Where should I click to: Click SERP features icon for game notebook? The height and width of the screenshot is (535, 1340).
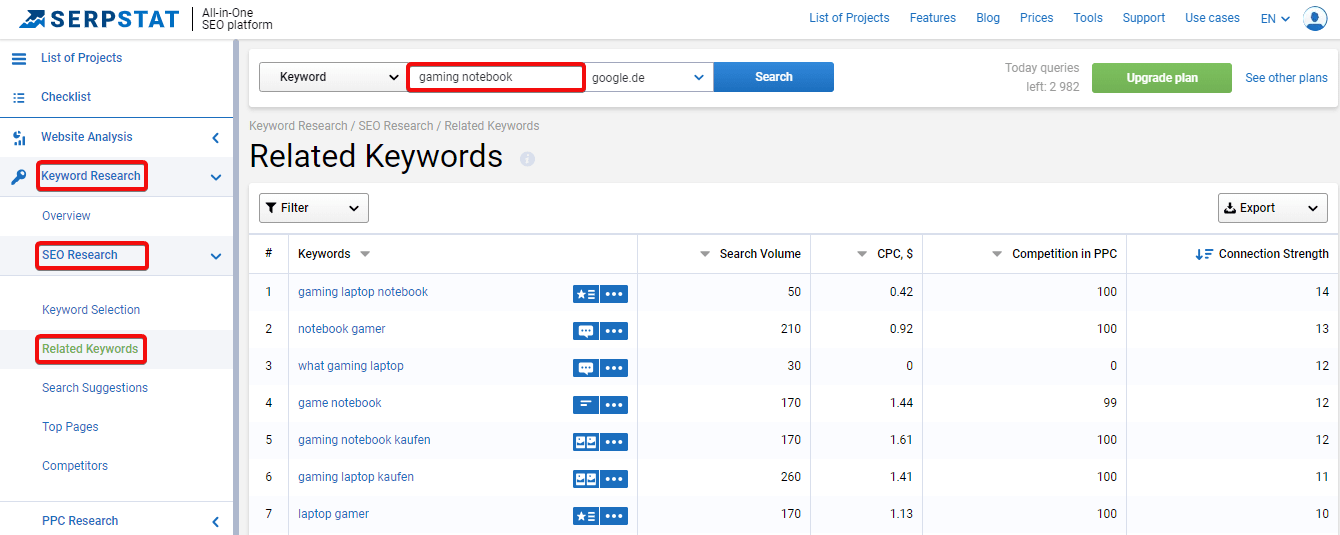pyautogui.click(x=586, y=405)
